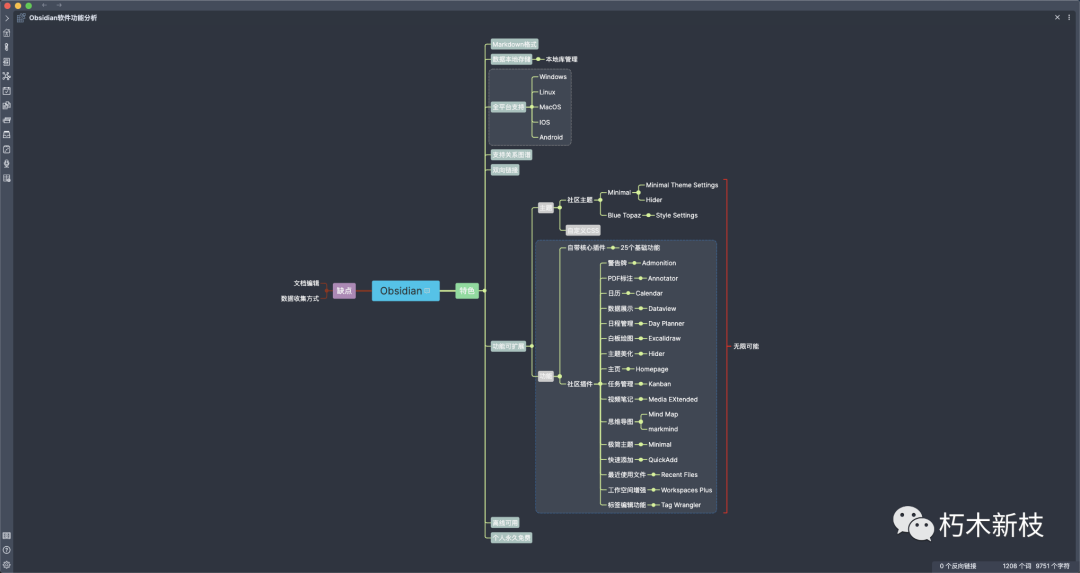Open the document page ribbon icon
The width and height of the screenshot is (1080, 573).
tap(7, 61)
